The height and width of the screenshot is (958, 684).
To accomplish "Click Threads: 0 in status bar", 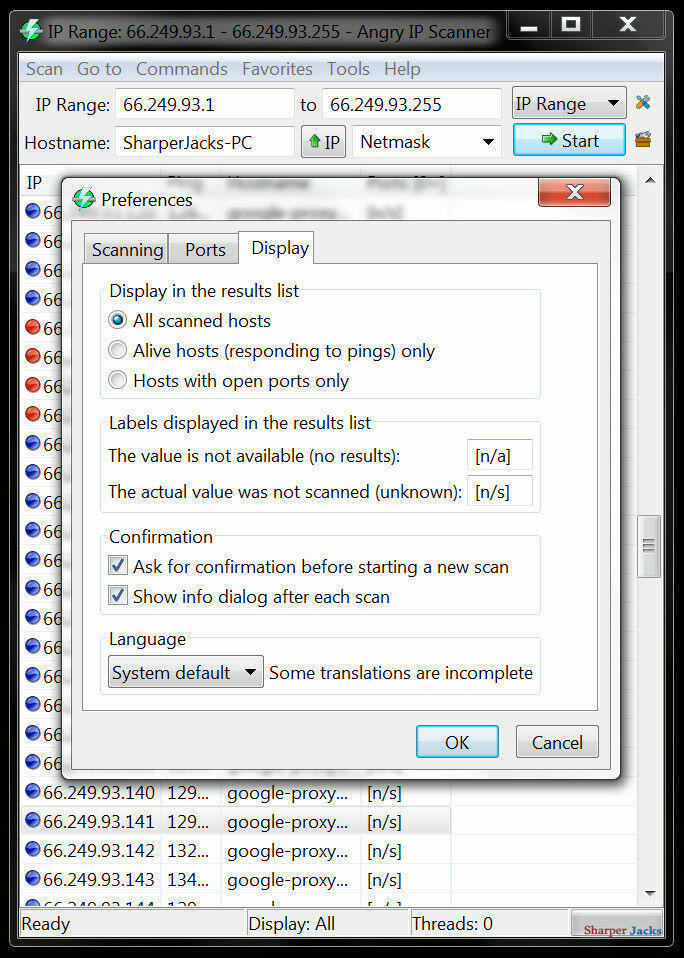I will pos(452,923).
